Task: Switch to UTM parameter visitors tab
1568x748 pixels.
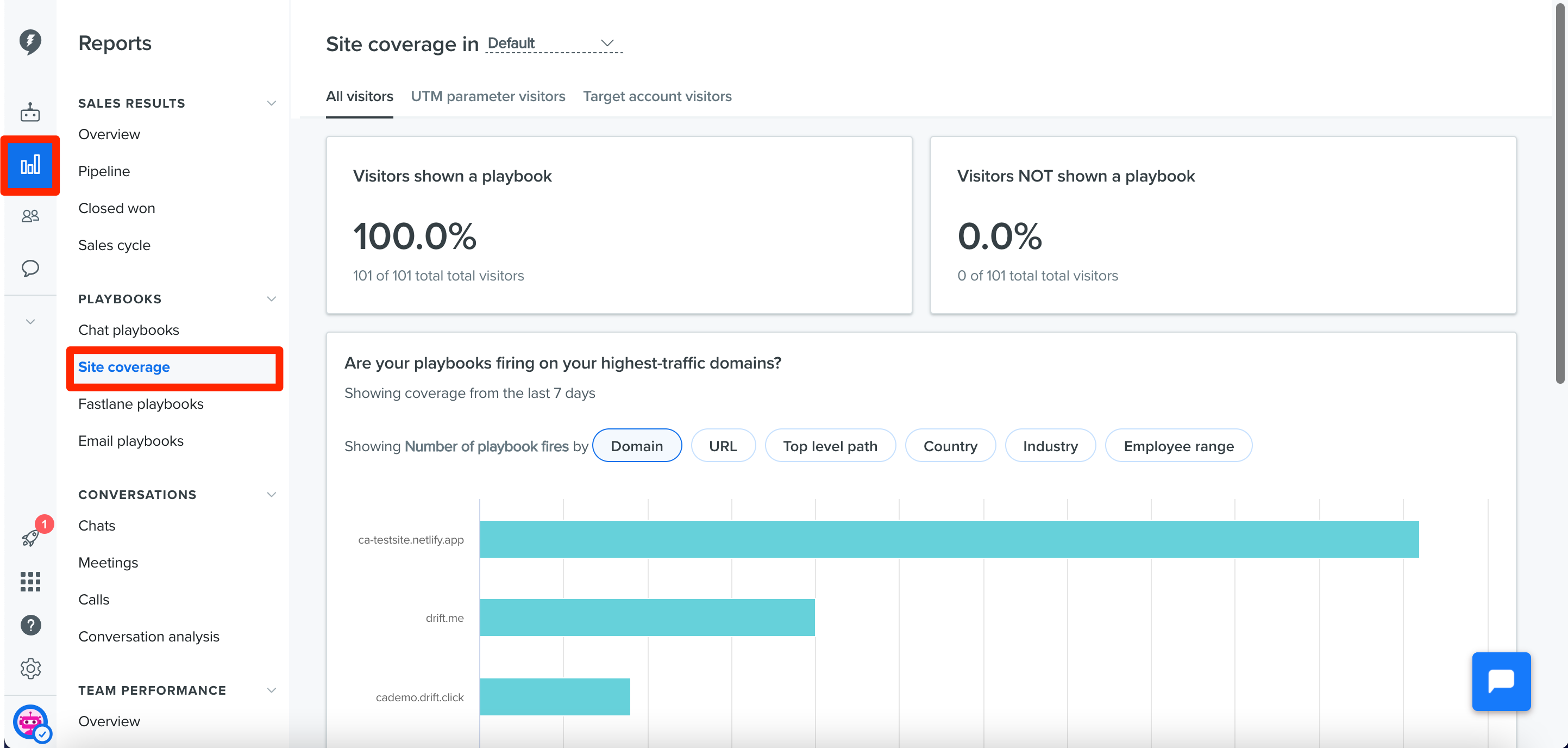Action: (487, 96)
